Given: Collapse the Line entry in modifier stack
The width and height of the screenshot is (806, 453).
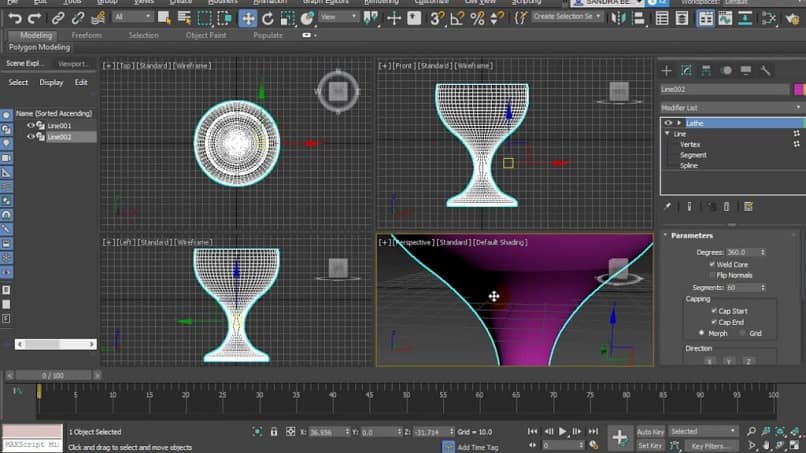Looking at the screenshot, I should (x=667, y=133).
